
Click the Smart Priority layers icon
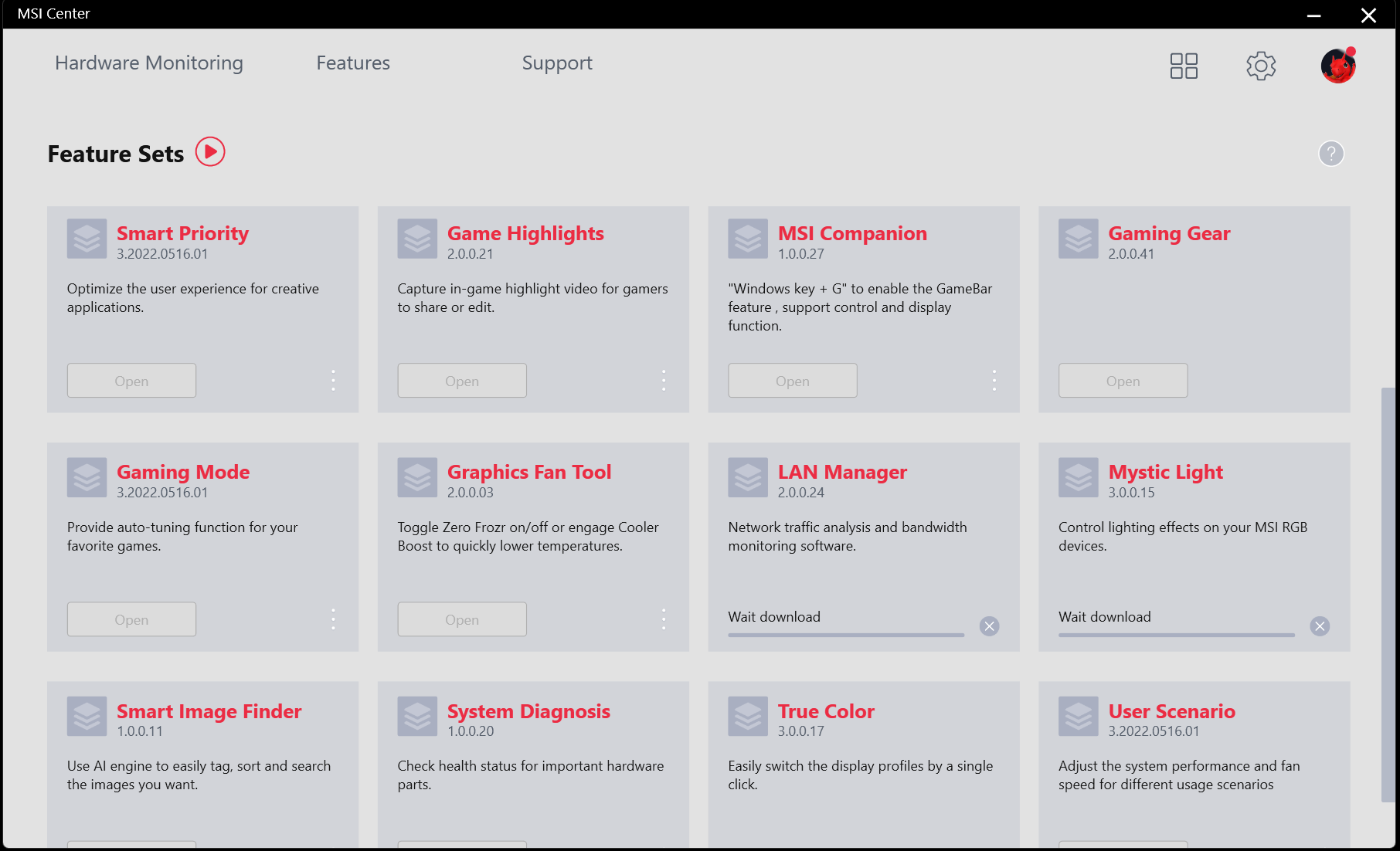pyautogui.click(x=87, y=239)
